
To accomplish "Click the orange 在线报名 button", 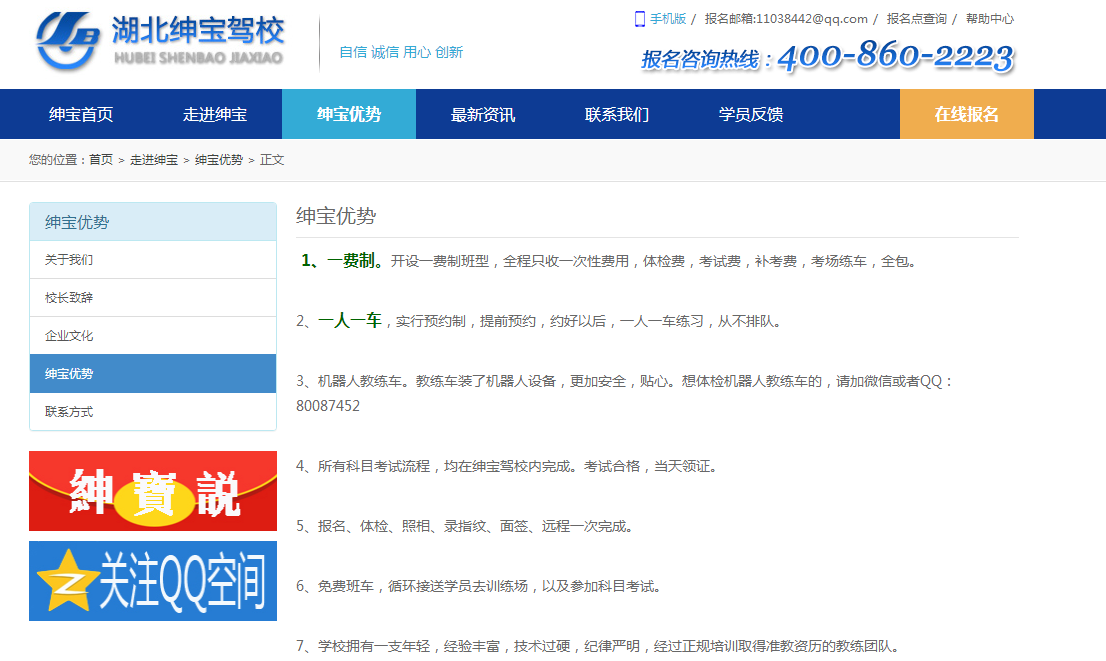I will pos(966,114).
